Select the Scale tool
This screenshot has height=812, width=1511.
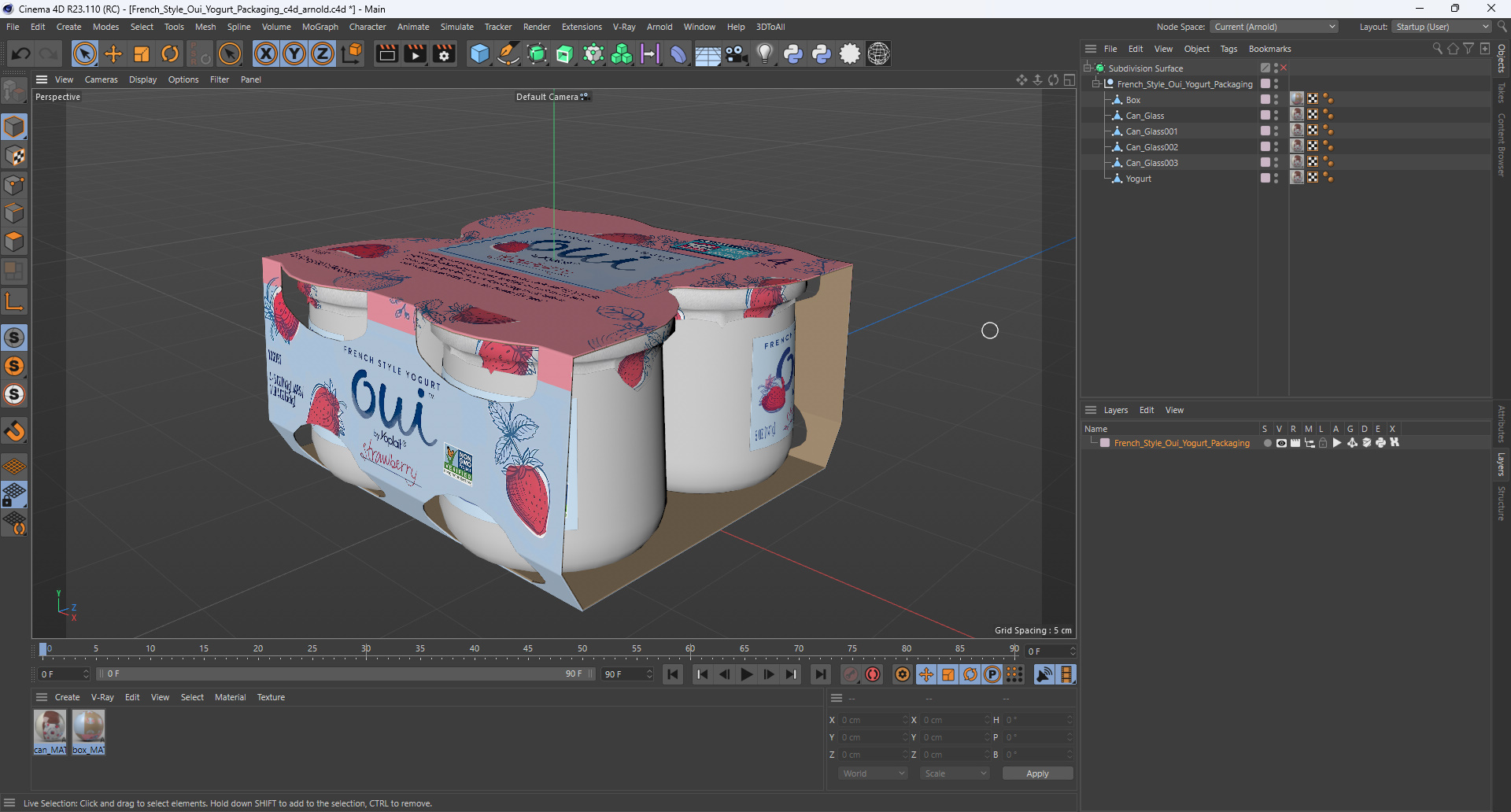[142, 54]
